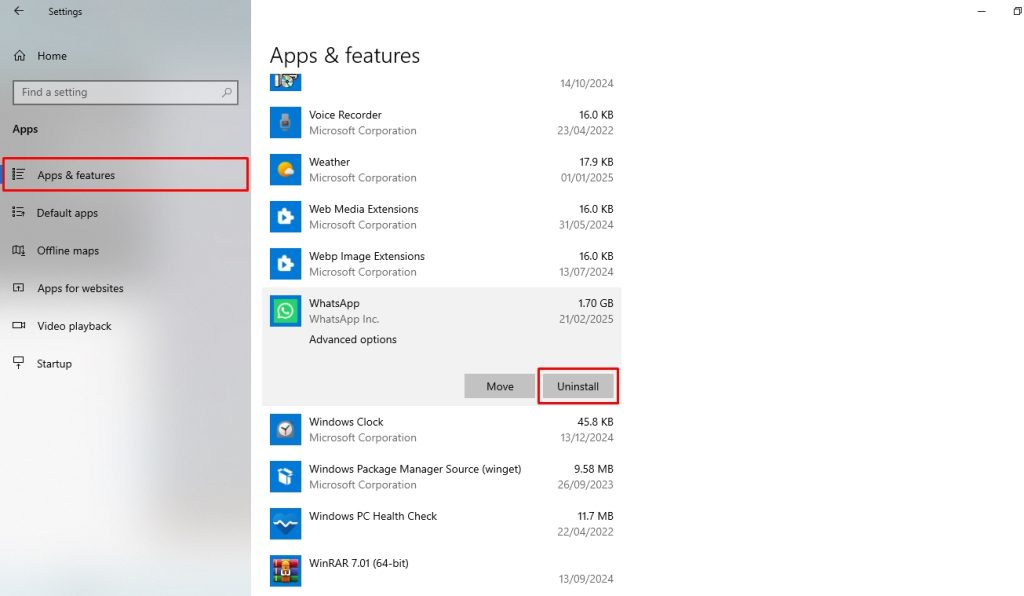
Task: Click the Windows Clock icon
Action: 285,430
